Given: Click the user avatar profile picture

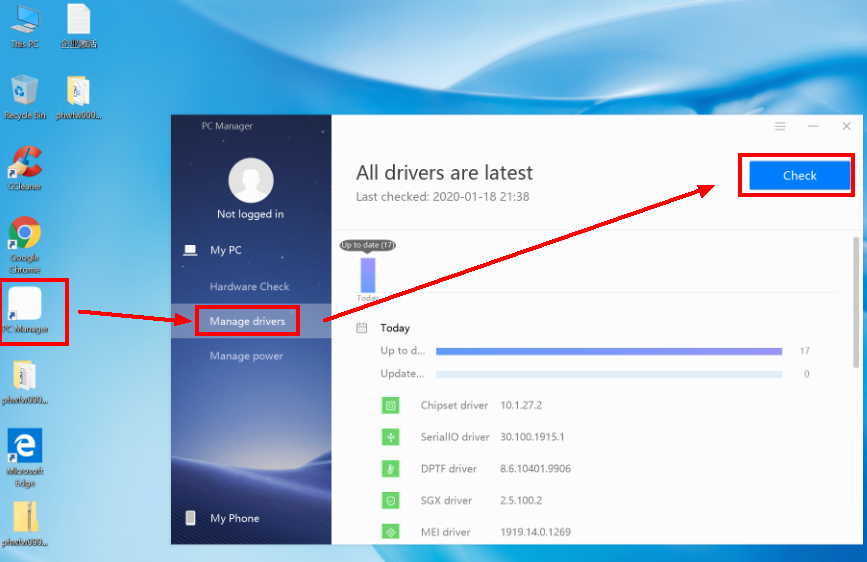Looking at the screenshot, I should (251, 180).
